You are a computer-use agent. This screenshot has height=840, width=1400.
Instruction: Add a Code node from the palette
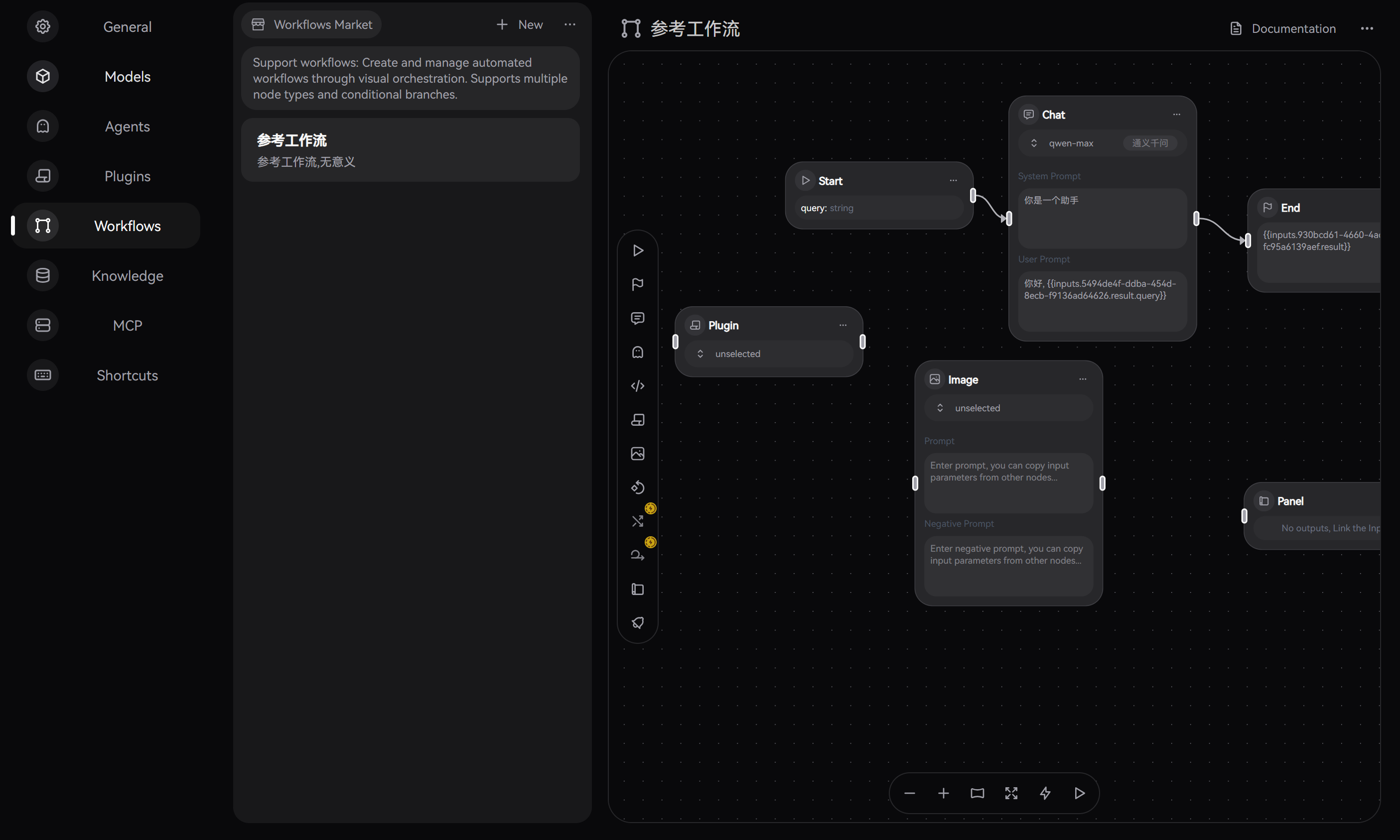(x=638, y=386)
